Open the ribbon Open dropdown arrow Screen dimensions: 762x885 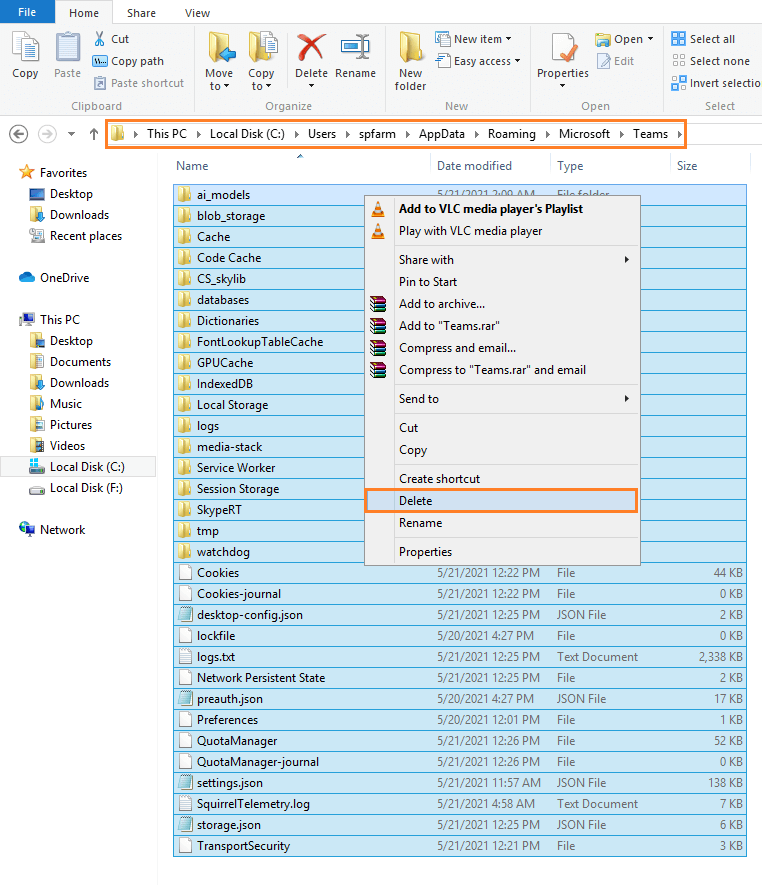650,39
